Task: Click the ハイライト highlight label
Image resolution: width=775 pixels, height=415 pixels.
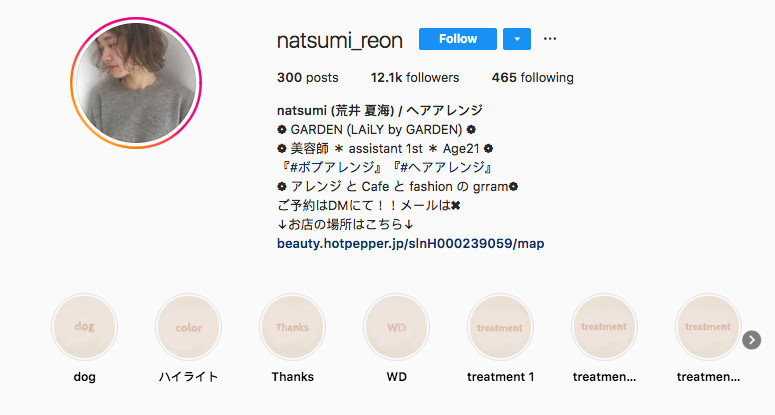Action: (x=188, y=376)
